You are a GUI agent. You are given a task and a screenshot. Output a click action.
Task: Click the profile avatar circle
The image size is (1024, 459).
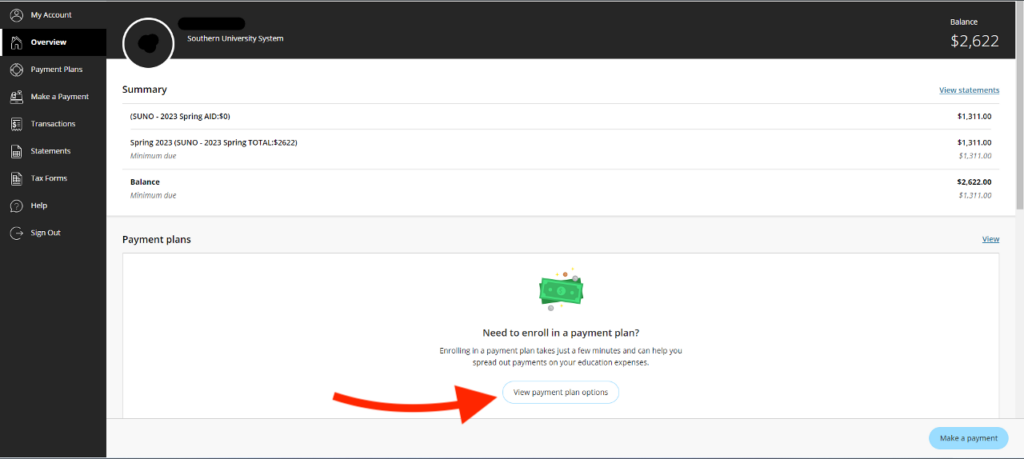point(148,43)
